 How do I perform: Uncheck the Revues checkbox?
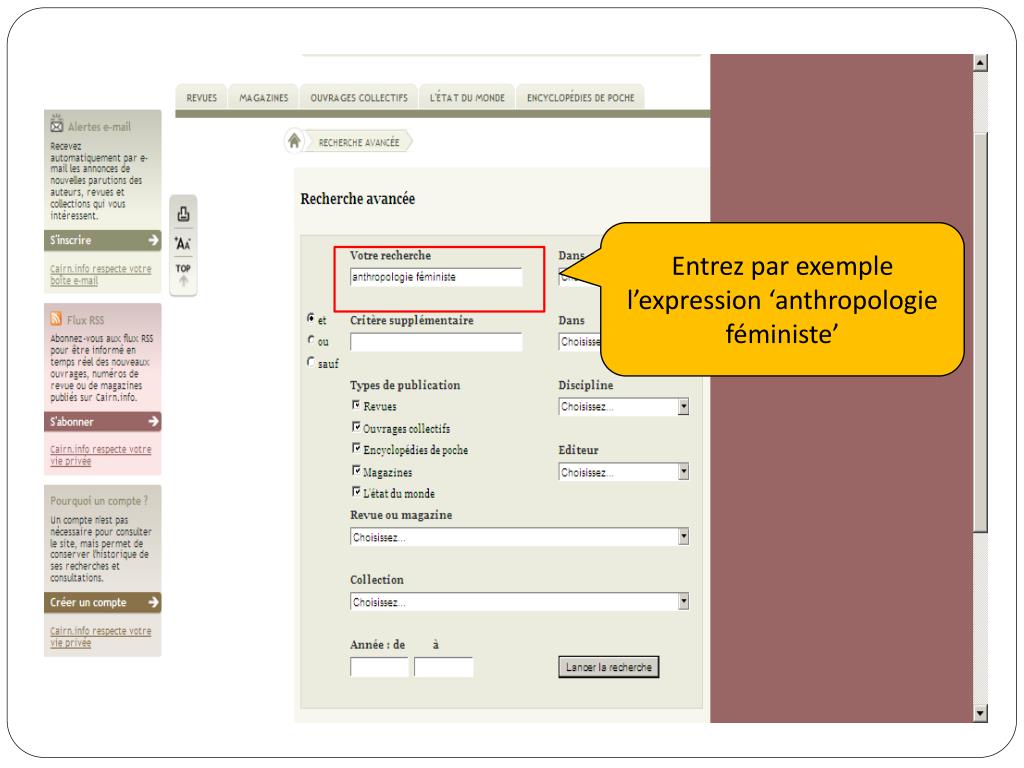point(356,405)
